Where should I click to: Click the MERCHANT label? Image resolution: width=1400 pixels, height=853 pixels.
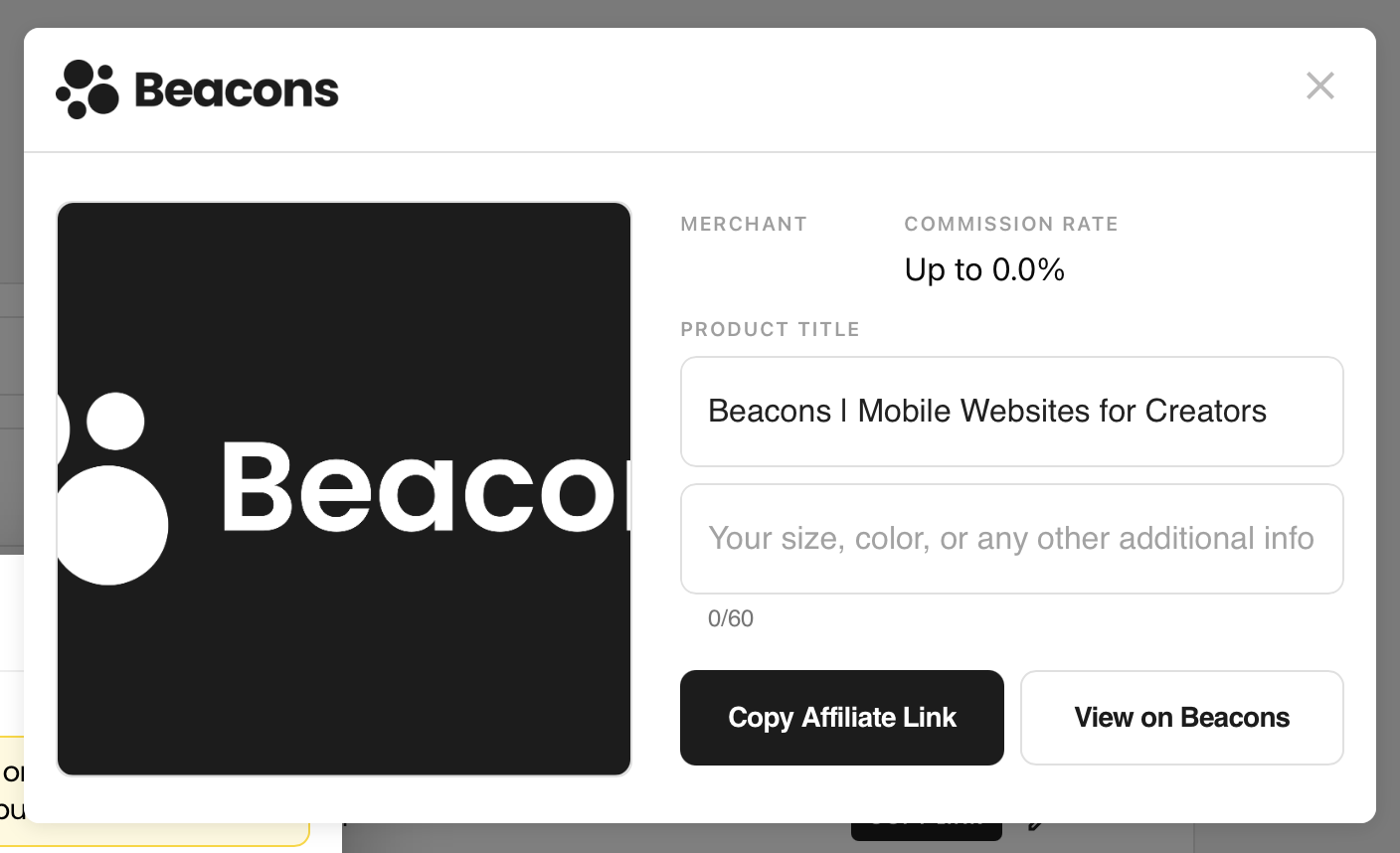pyautogui.click(x=744, y=225)
